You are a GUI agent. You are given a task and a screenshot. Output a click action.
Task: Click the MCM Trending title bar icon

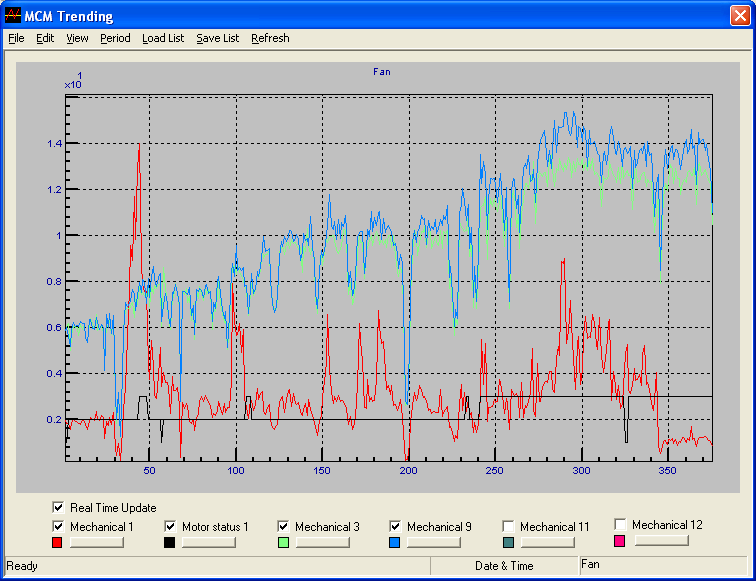point(13,16)
